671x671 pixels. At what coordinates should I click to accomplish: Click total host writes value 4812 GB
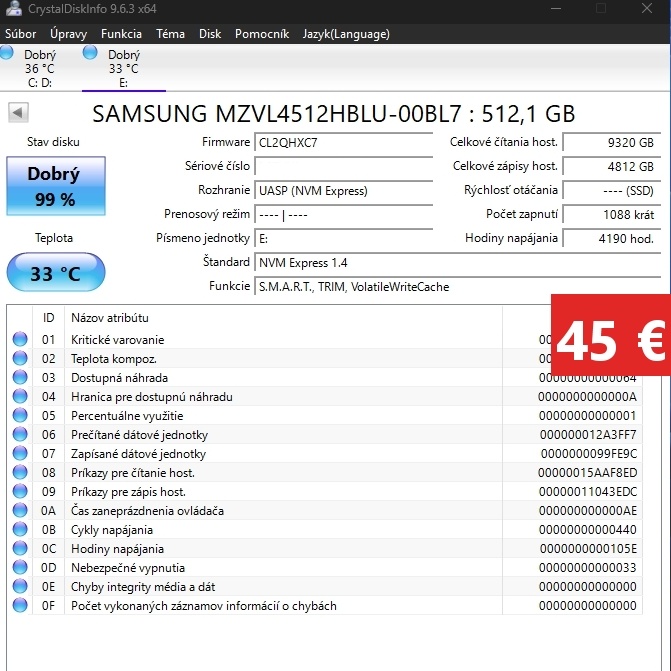[612, 166]
